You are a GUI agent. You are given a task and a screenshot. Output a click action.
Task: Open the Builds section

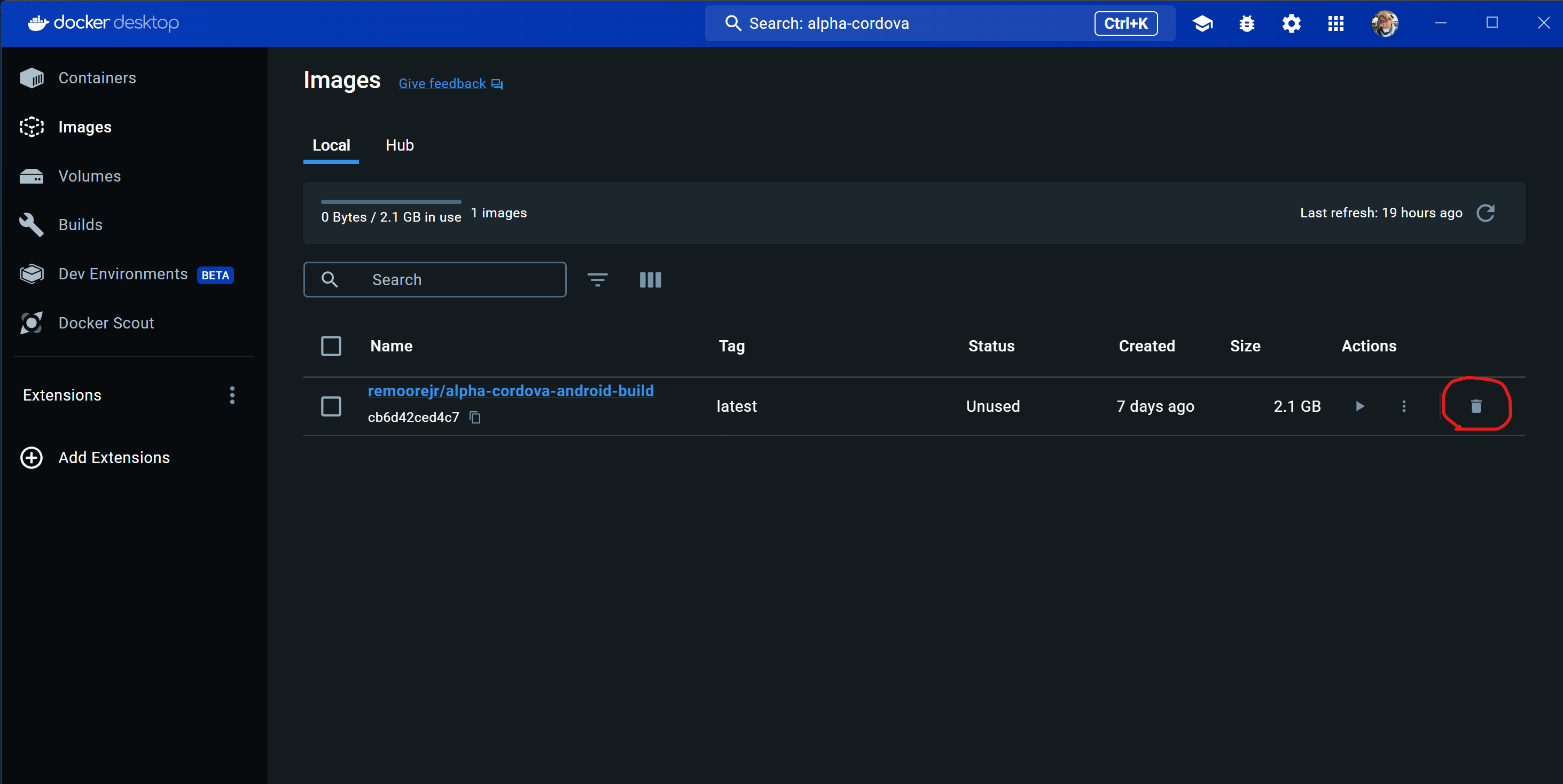pos(81,224)
